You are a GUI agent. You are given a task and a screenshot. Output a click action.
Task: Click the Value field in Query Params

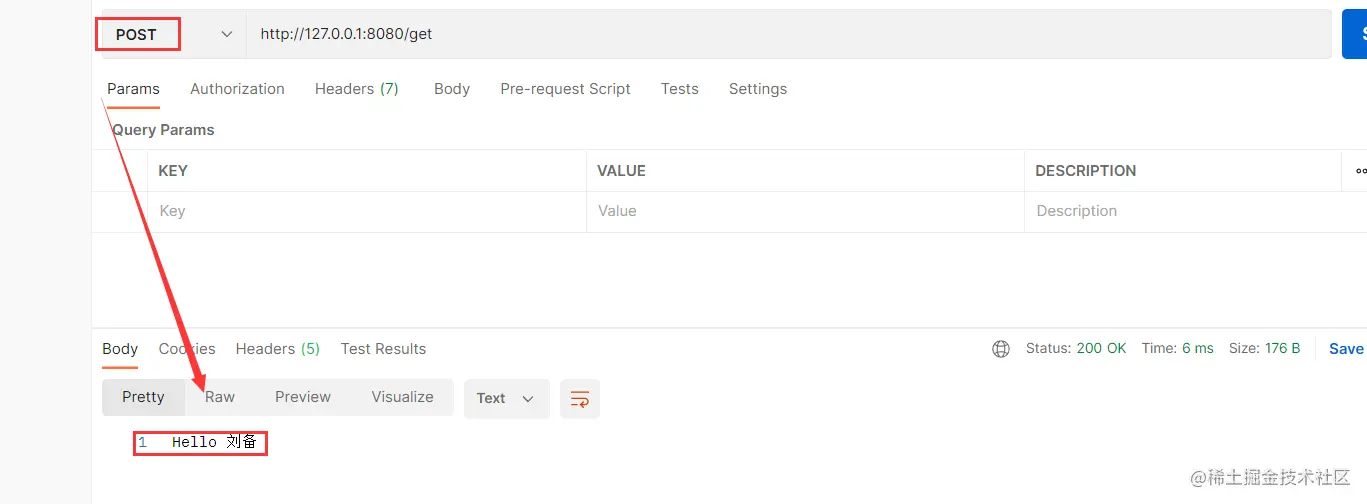[804, 211]
